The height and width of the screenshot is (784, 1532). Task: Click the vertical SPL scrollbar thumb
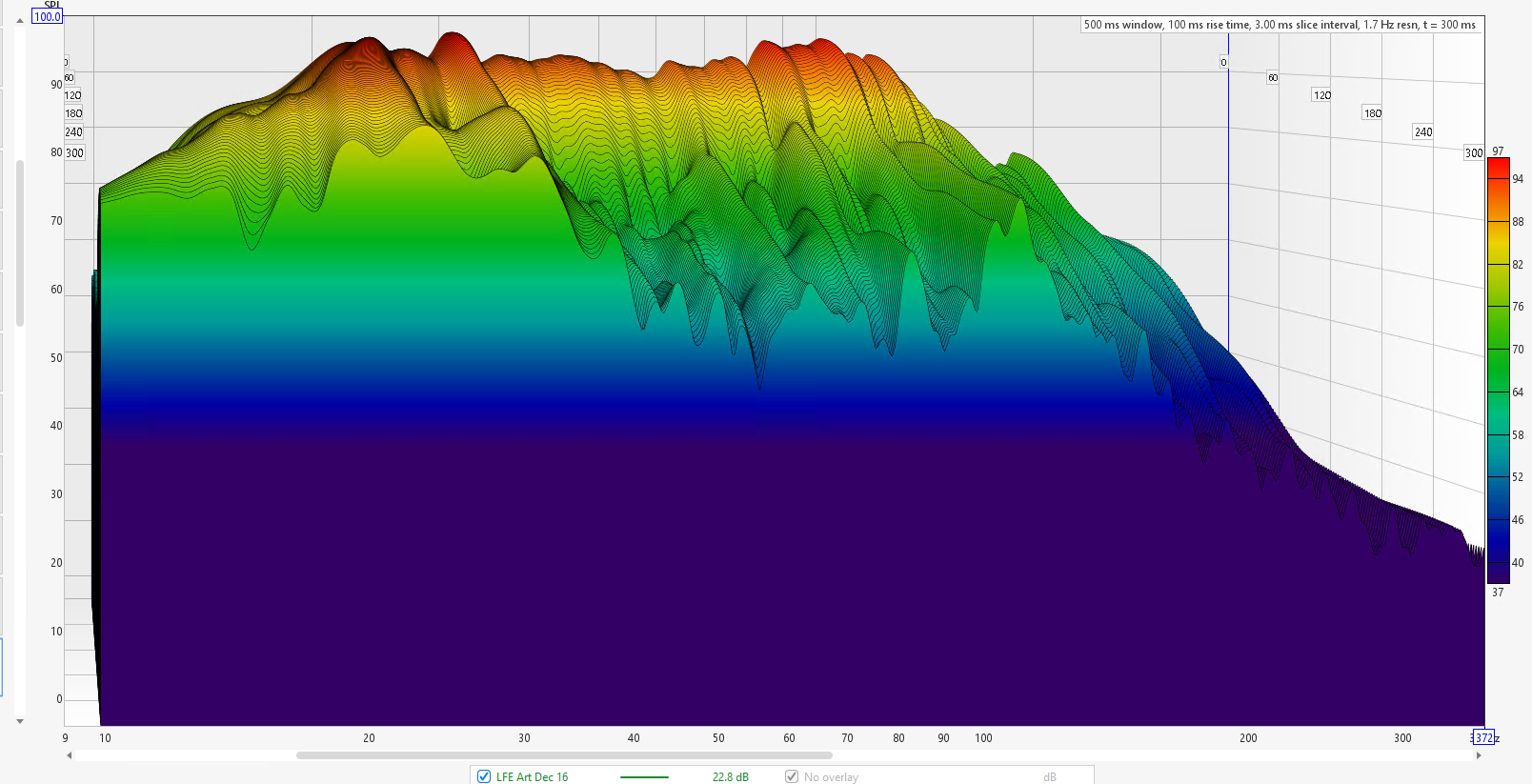pos(20,243)
